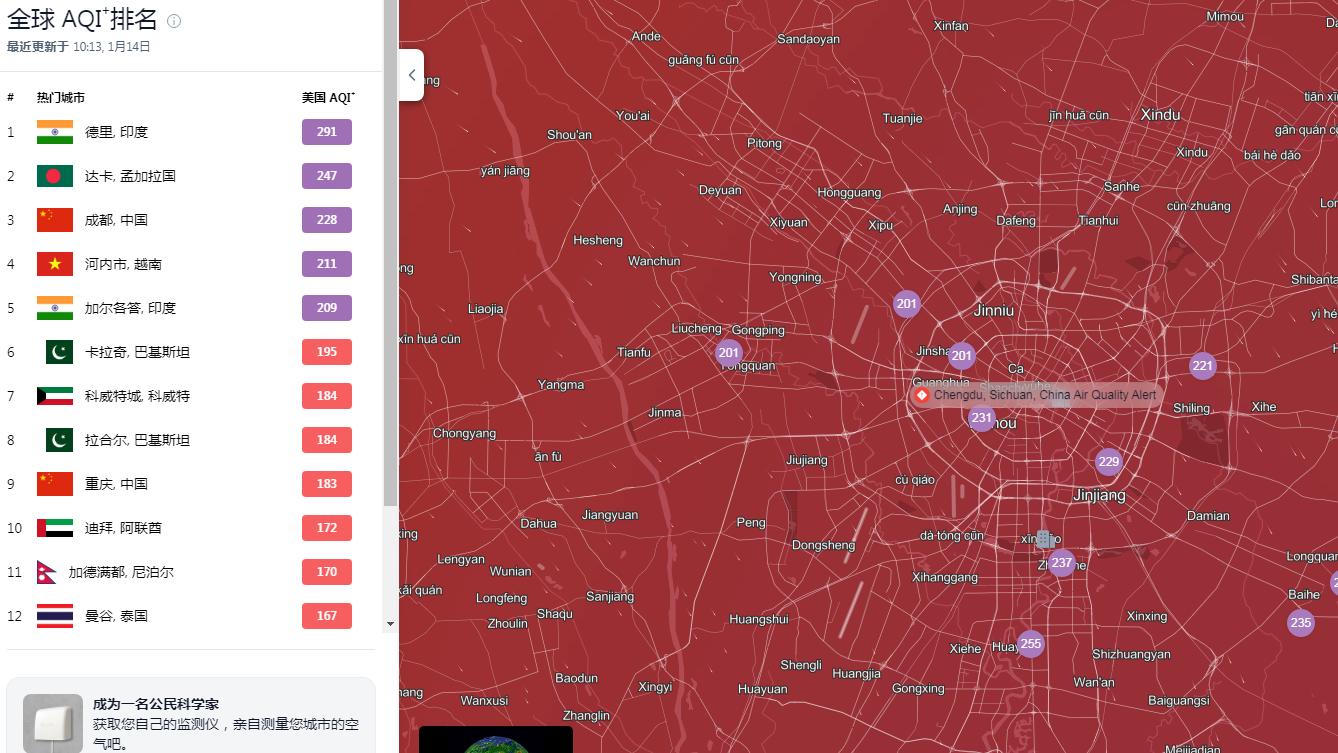The width and height of the screenshot is (1338, 753).
Task: Click the 201 marker near Liucheng
Action: click(x=729, y=353)
